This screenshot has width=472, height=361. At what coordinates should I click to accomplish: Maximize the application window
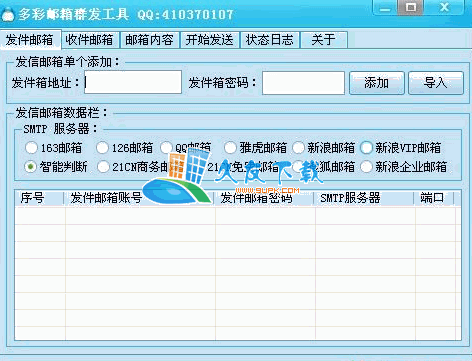(x=411, y=7)
